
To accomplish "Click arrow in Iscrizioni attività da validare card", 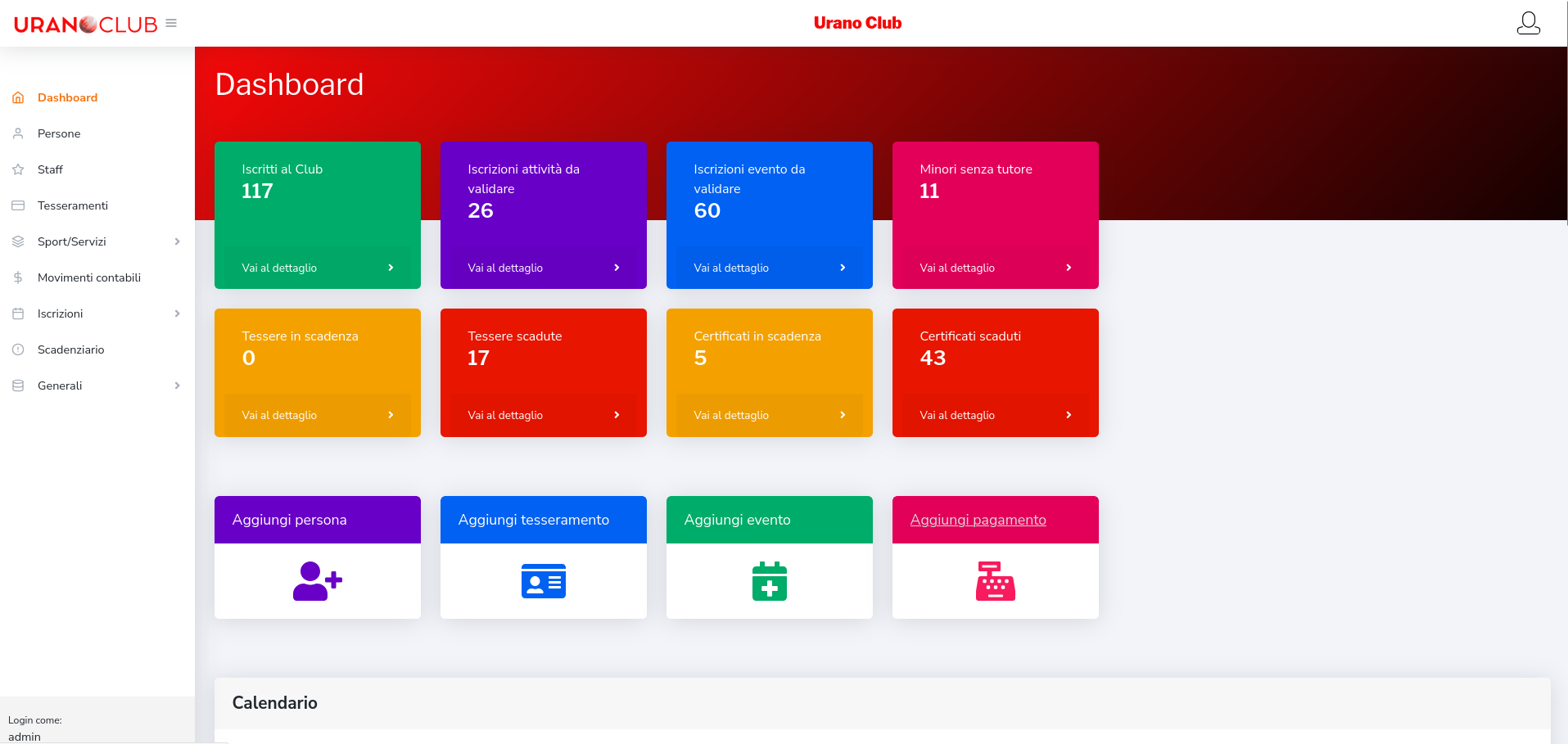I will (617, 268).
